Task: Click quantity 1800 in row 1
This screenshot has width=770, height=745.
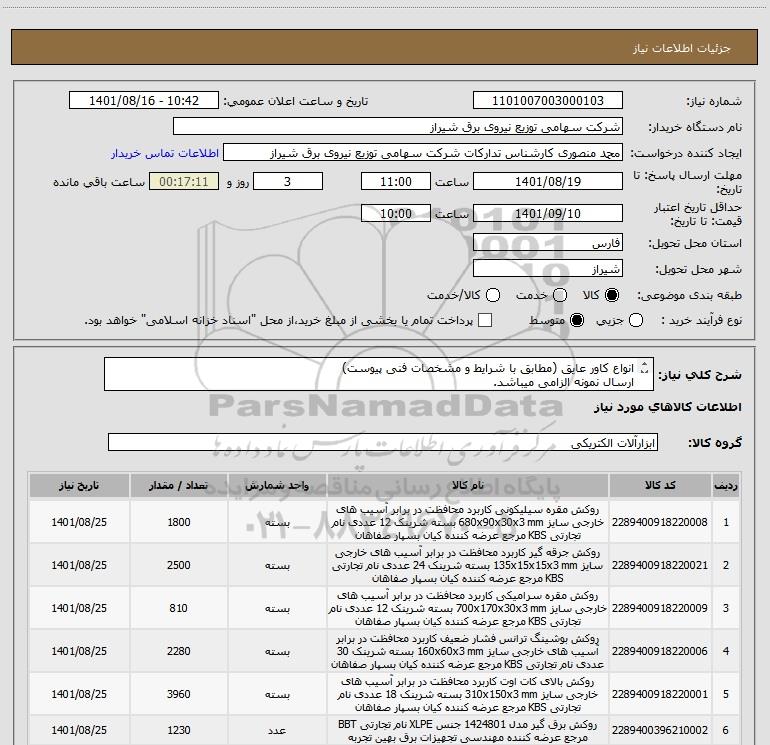Action: point(179,522)
